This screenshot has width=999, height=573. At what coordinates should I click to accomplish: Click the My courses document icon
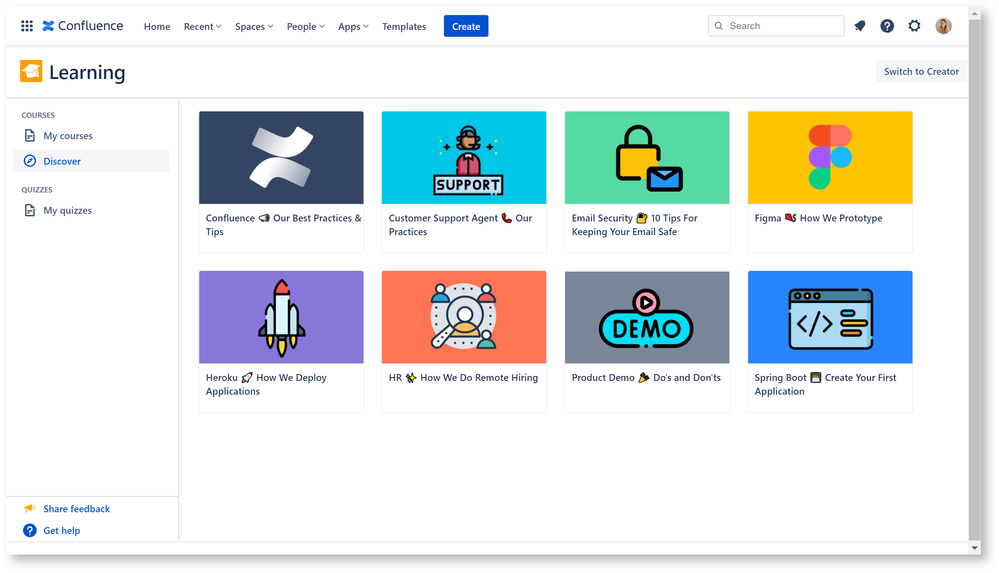click(x=30, y=136)
